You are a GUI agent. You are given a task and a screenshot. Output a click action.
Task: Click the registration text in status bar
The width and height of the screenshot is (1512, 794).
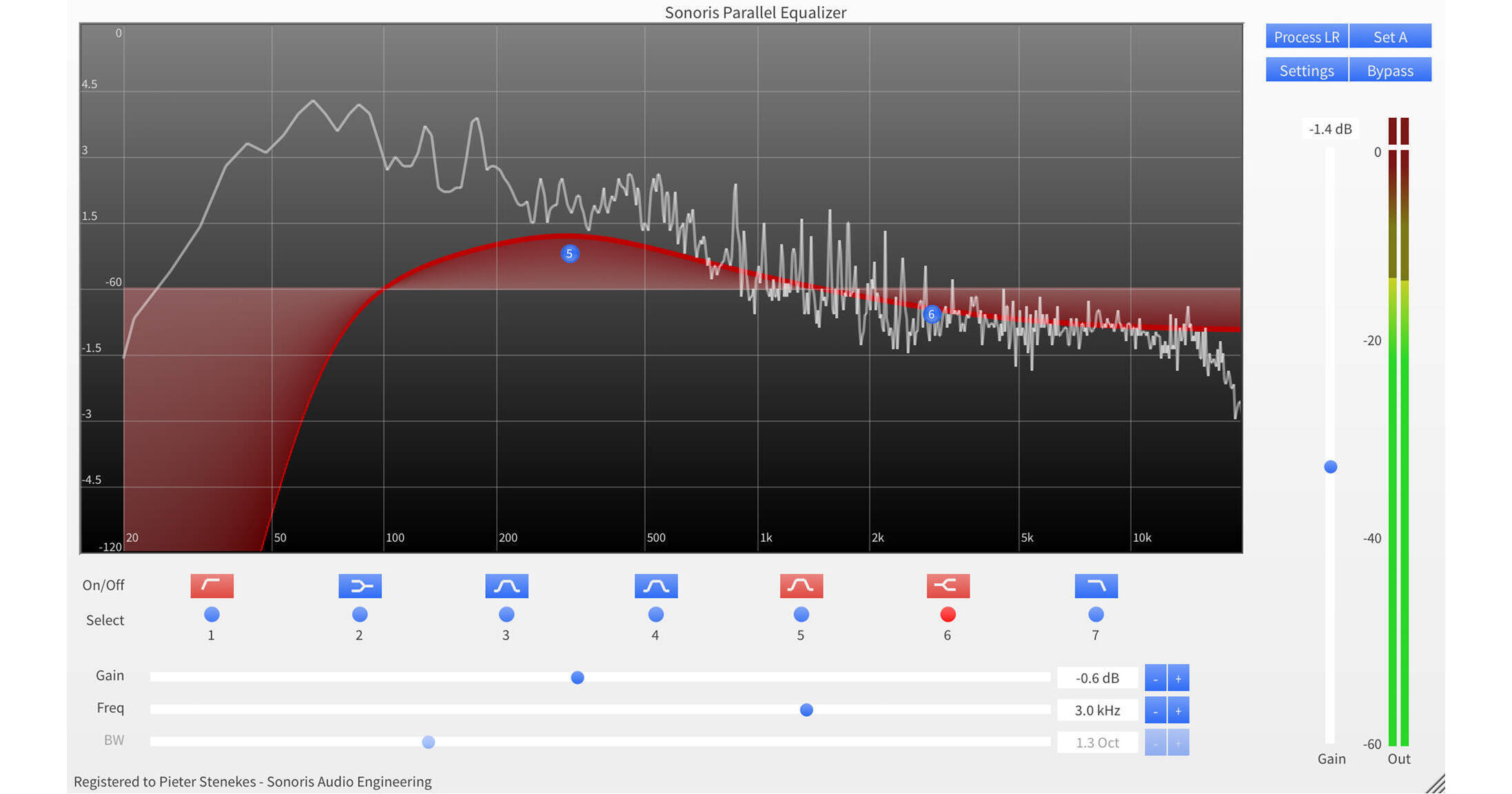click(x=253, y=782)
